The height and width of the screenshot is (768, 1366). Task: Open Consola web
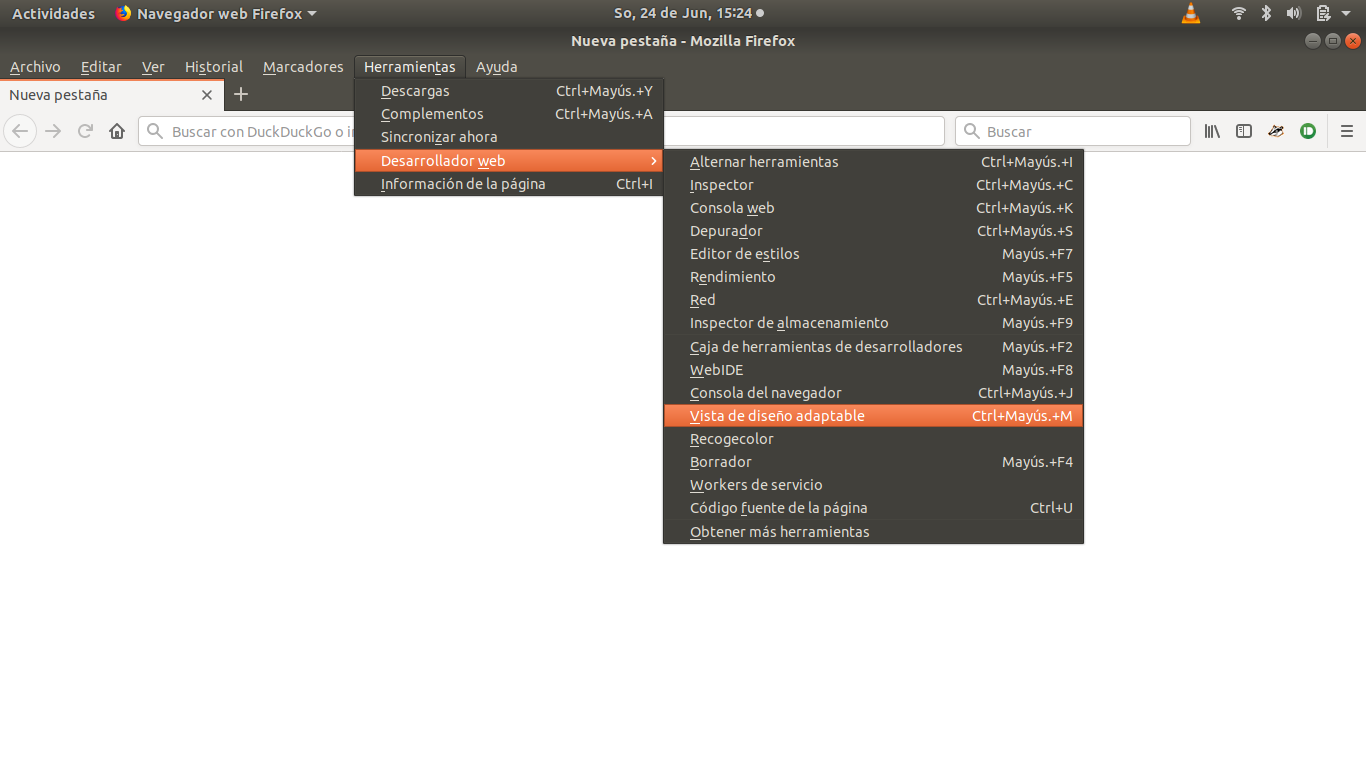click(873, 208)
